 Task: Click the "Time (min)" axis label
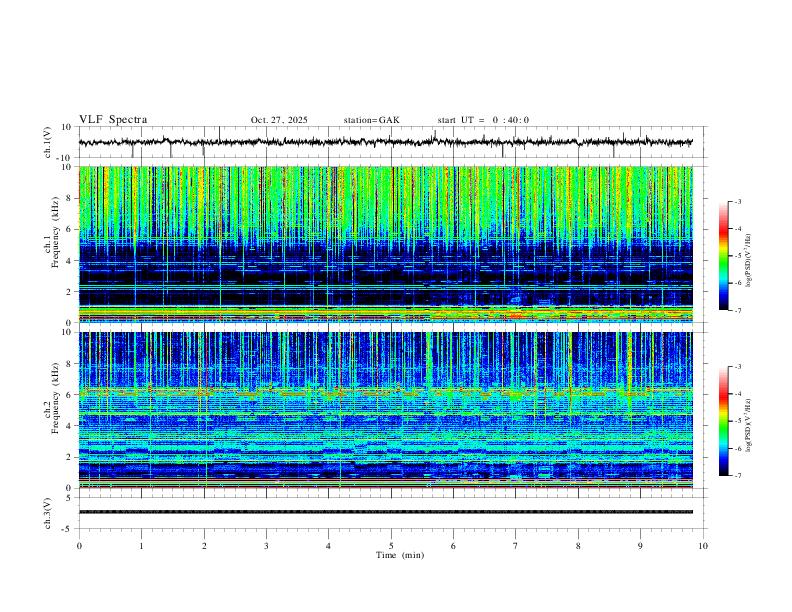click(x=400, y=555)
